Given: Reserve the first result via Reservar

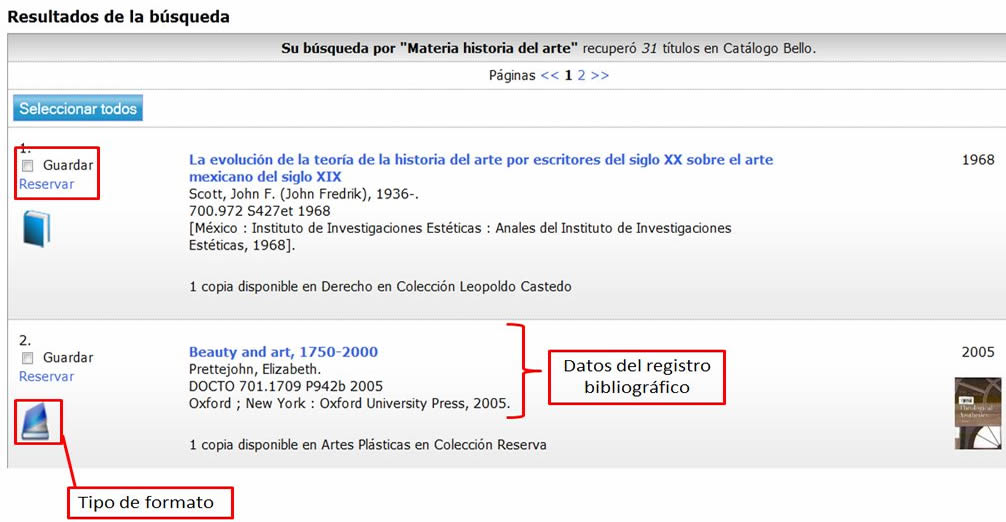Looking at the screenshot, I should click(46, 184).
